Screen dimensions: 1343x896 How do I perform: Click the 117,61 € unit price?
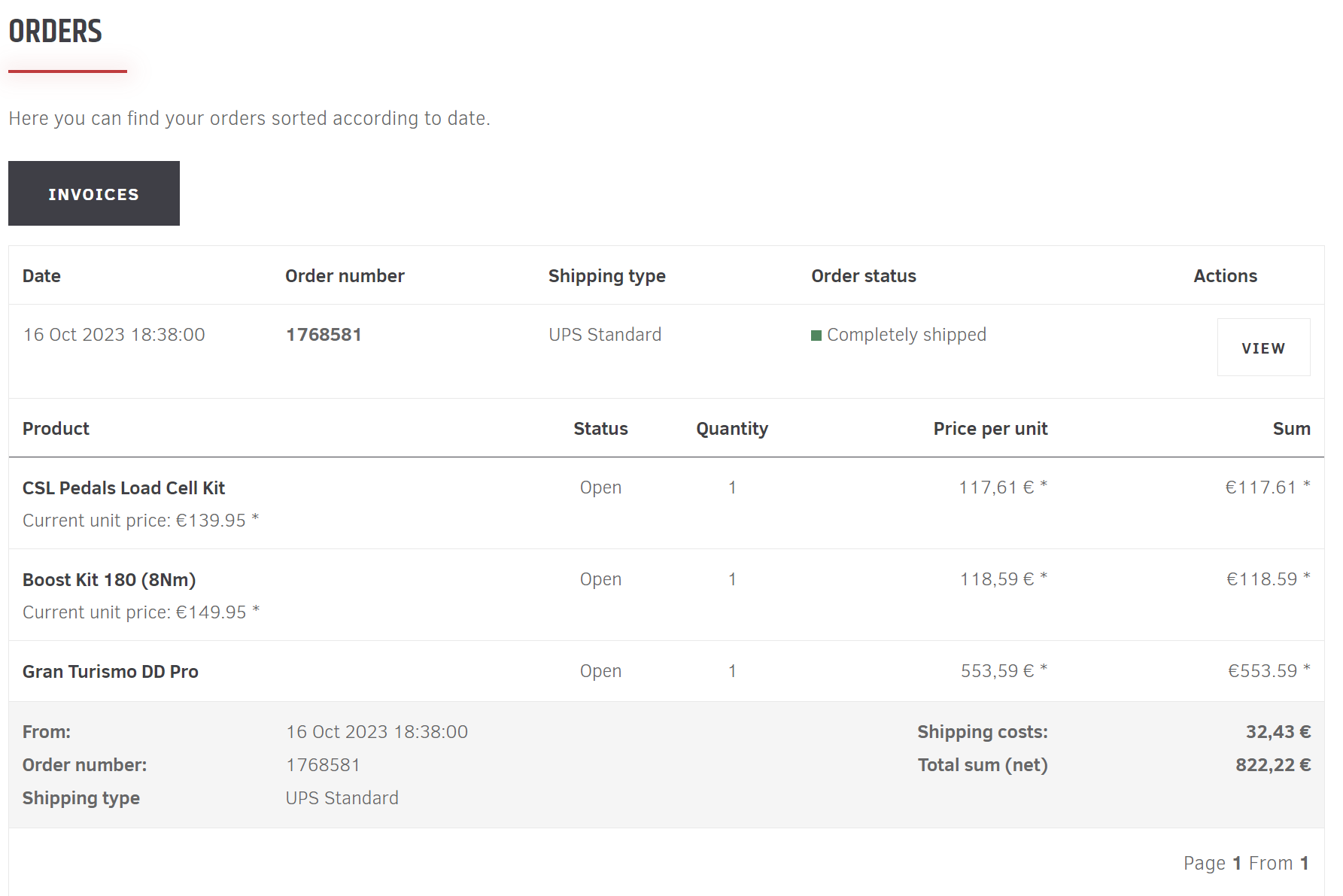coord(1003,487)
